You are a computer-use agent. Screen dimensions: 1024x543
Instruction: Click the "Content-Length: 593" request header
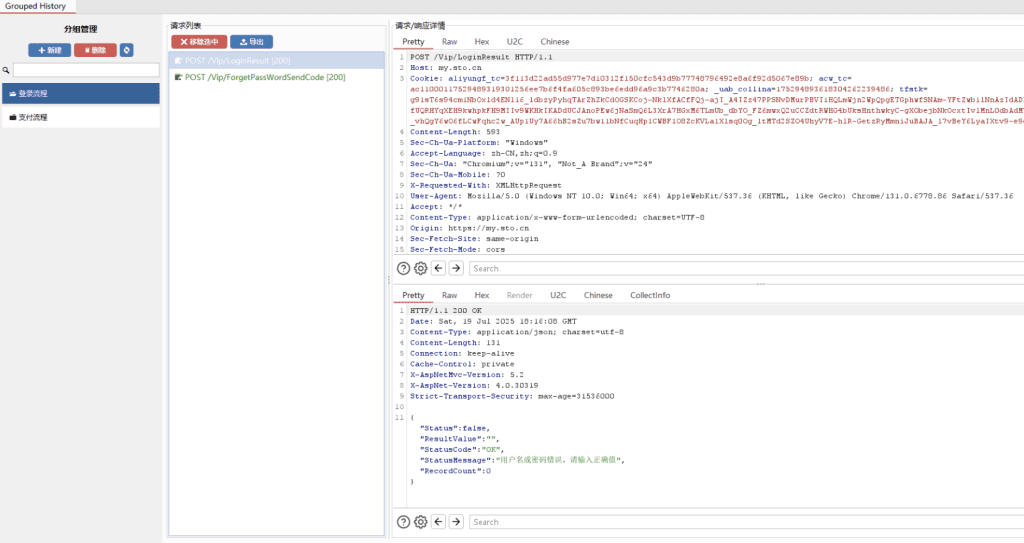tap(455, 132)
